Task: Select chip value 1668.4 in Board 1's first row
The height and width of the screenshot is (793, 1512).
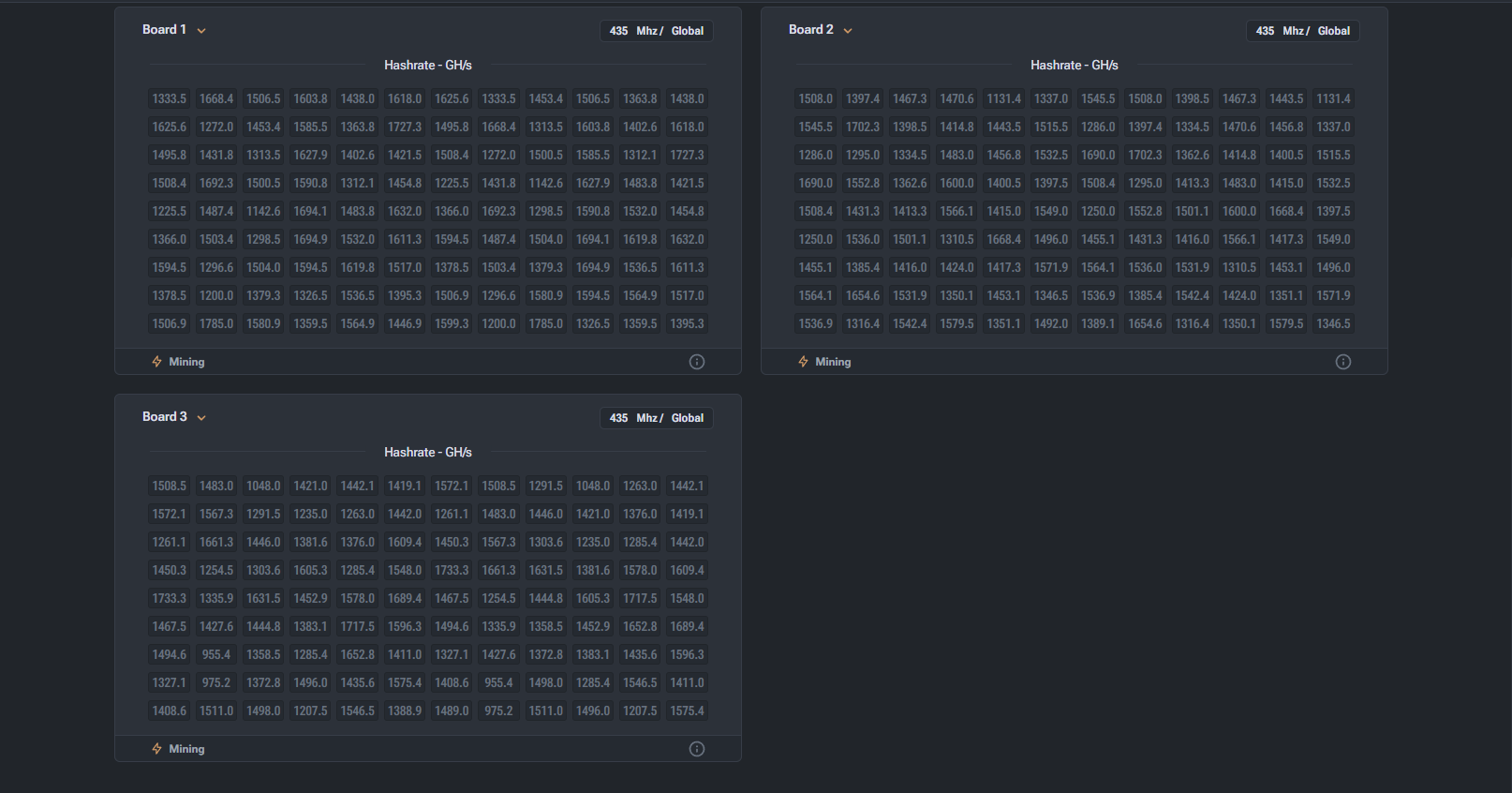Action: (x=216, y=98)
